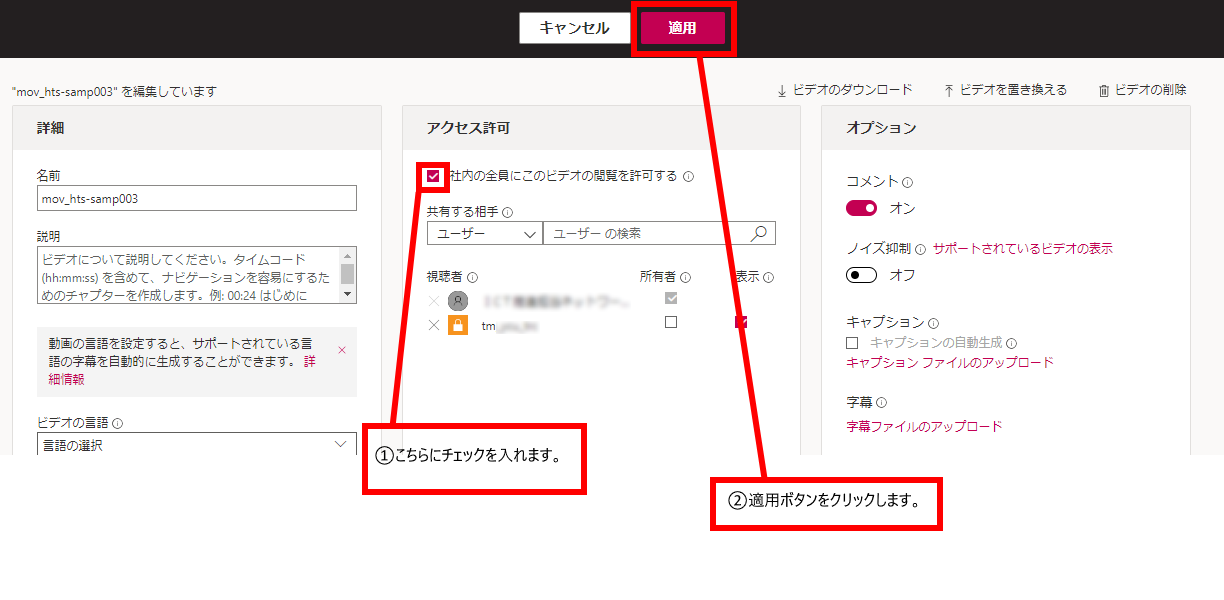This screenshot has height=600, width=1224.
Task: Dismiss the language caption notice with X
Action: [x=342, y=350]
